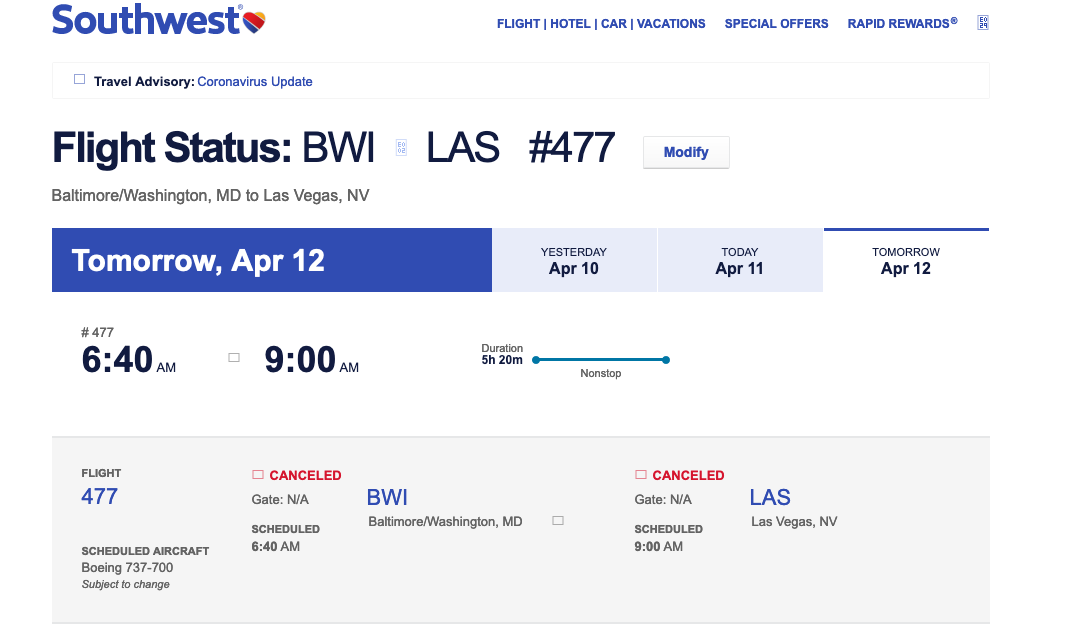Click the arrow icon between 6:40 and 9:00
This screenshot has height=634, width=1083.
234,357
